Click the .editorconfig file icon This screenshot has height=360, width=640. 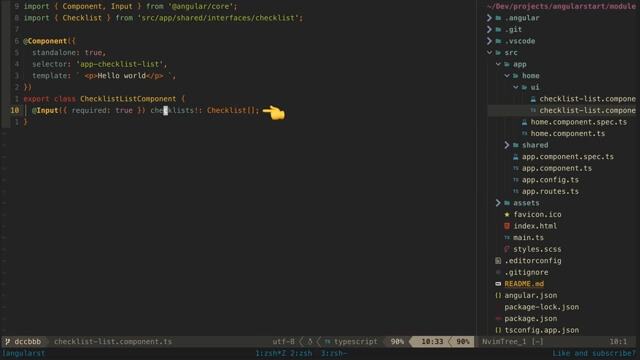point(498,260)
